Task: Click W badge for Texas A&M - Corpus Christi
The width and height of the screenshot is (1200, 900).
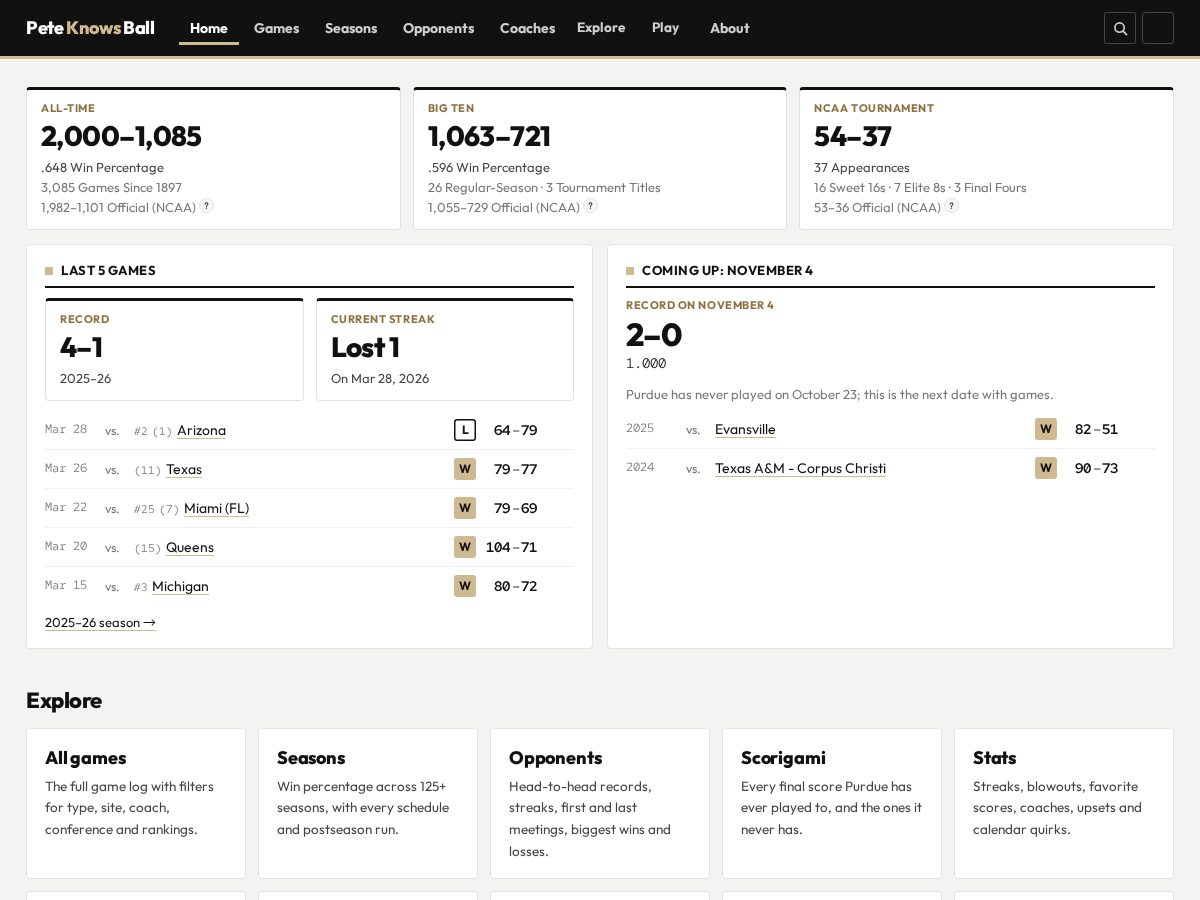Action: point(1046,468)
